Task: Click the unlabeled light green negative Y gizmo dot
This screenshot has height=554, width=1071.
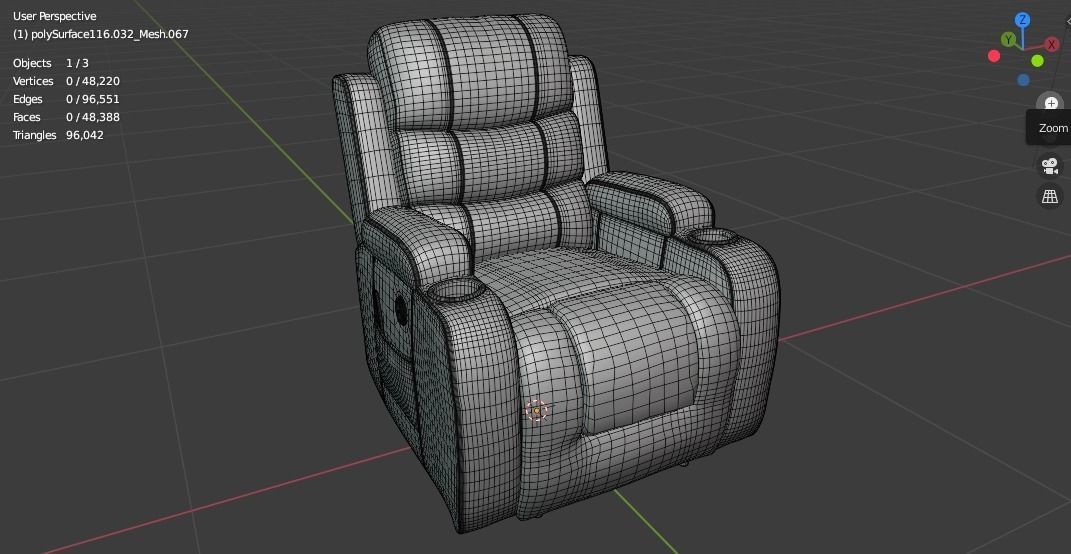Action: [1037, 61]
